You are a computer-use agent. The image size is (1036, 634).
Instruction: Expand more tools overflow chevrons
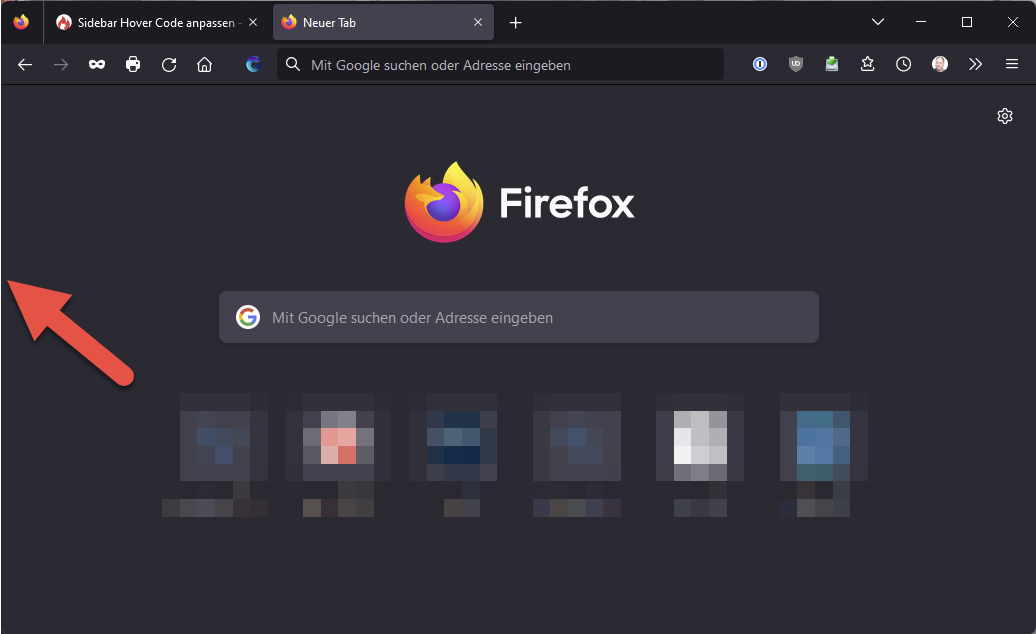(x=975, y=64)
